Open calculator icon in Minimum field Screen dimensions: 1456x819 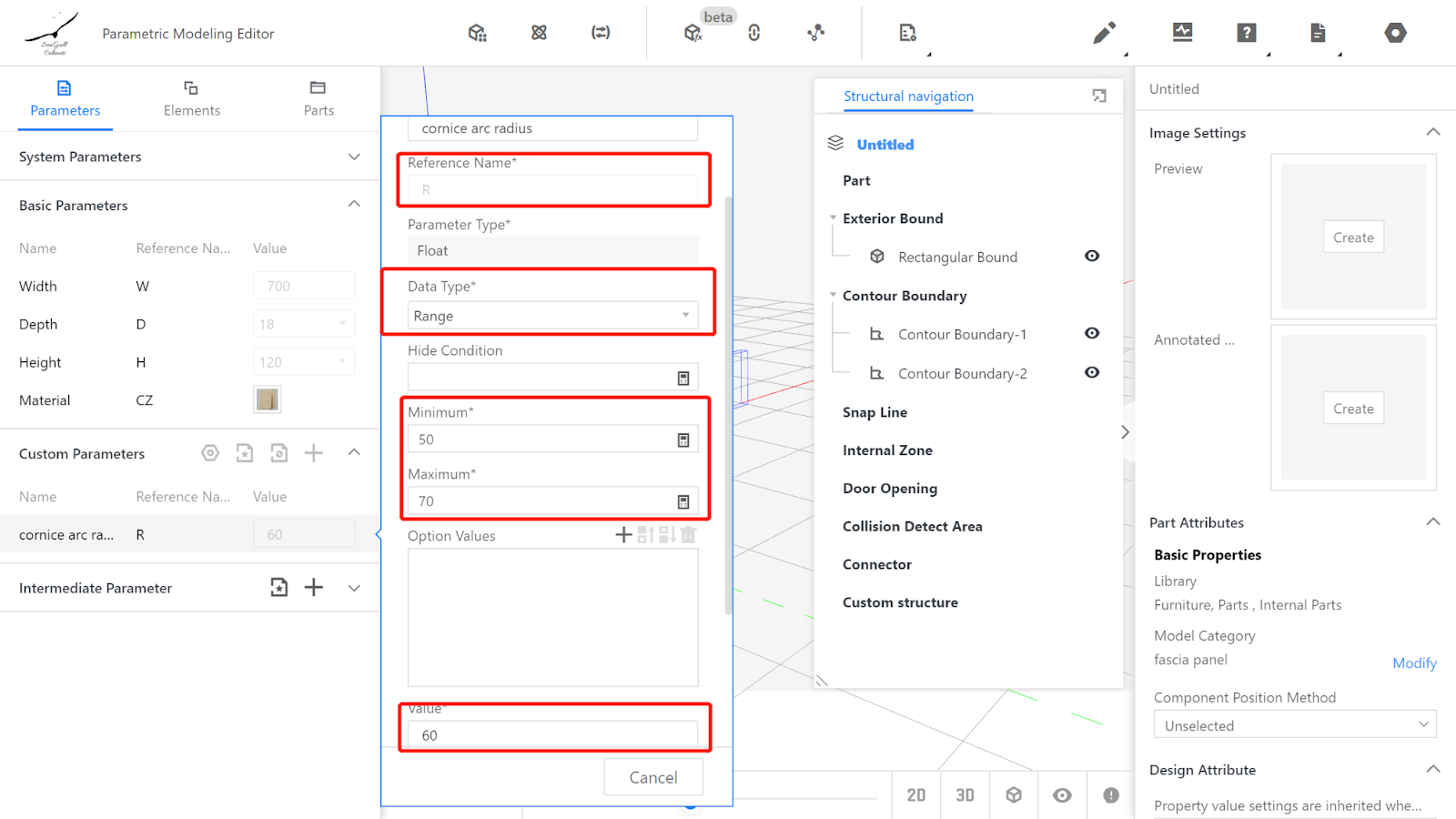[x=683, y=440]
